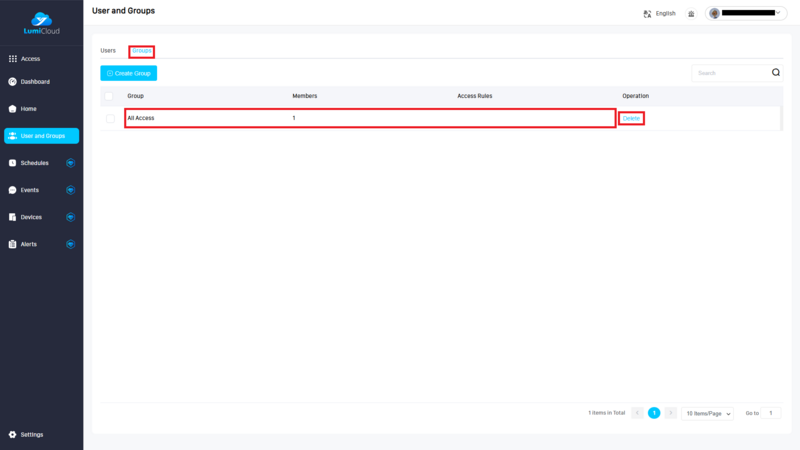The height and width of the screenshot is (450, 800).
Task: Click the premium badge next to Schedules
Action: (70, 163)
